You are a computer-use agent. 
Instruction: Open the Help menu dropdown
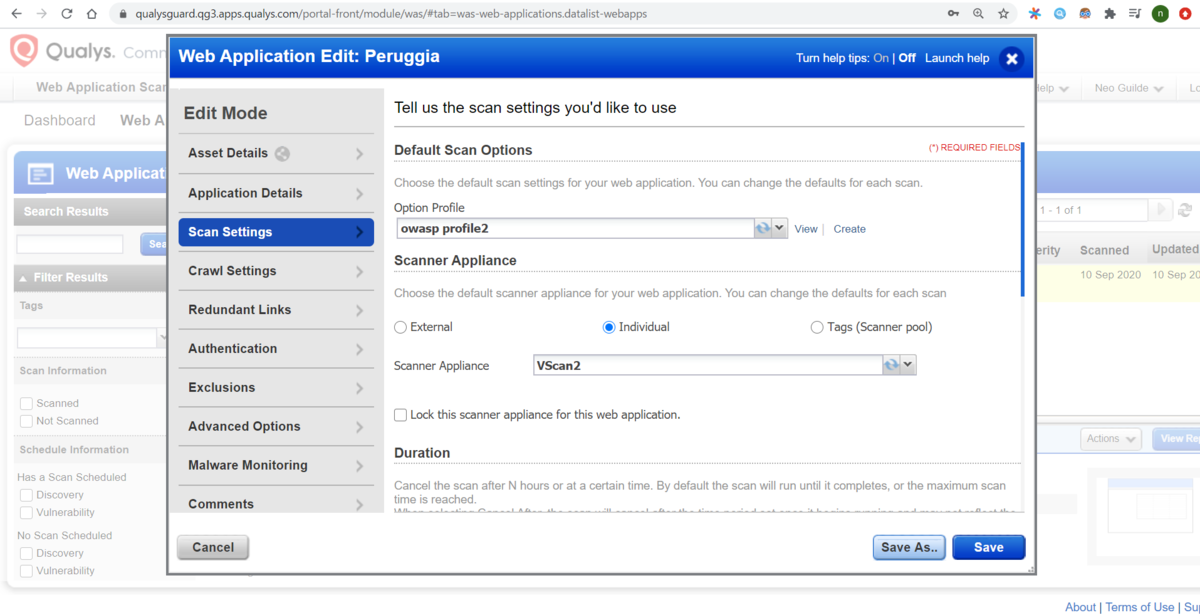[x=1054, y=88]
